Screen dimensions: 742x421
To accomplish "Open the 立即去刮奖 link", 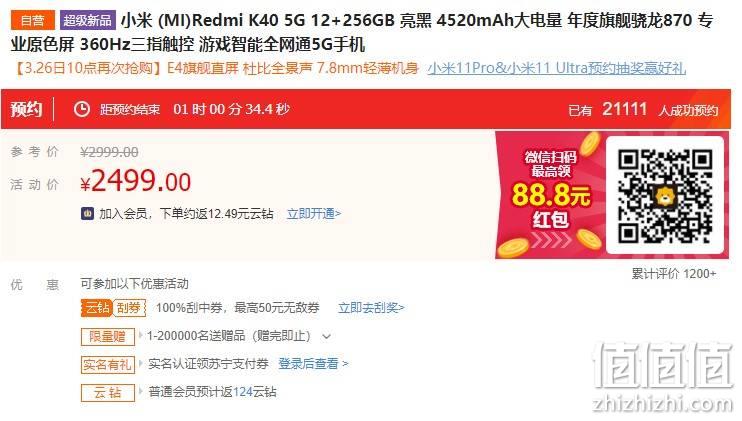I will (371, 308).
